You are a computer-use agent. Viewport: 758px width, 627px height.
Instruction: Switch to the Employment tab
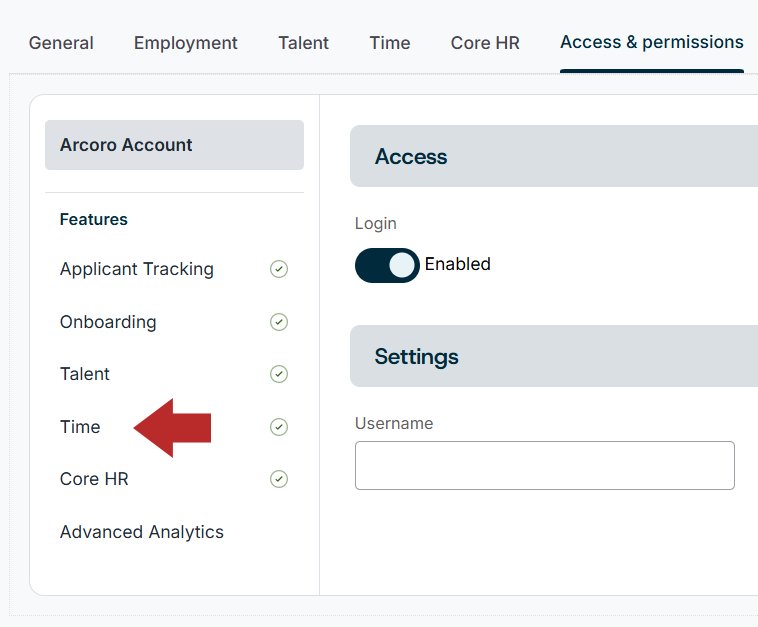[186, 43]
